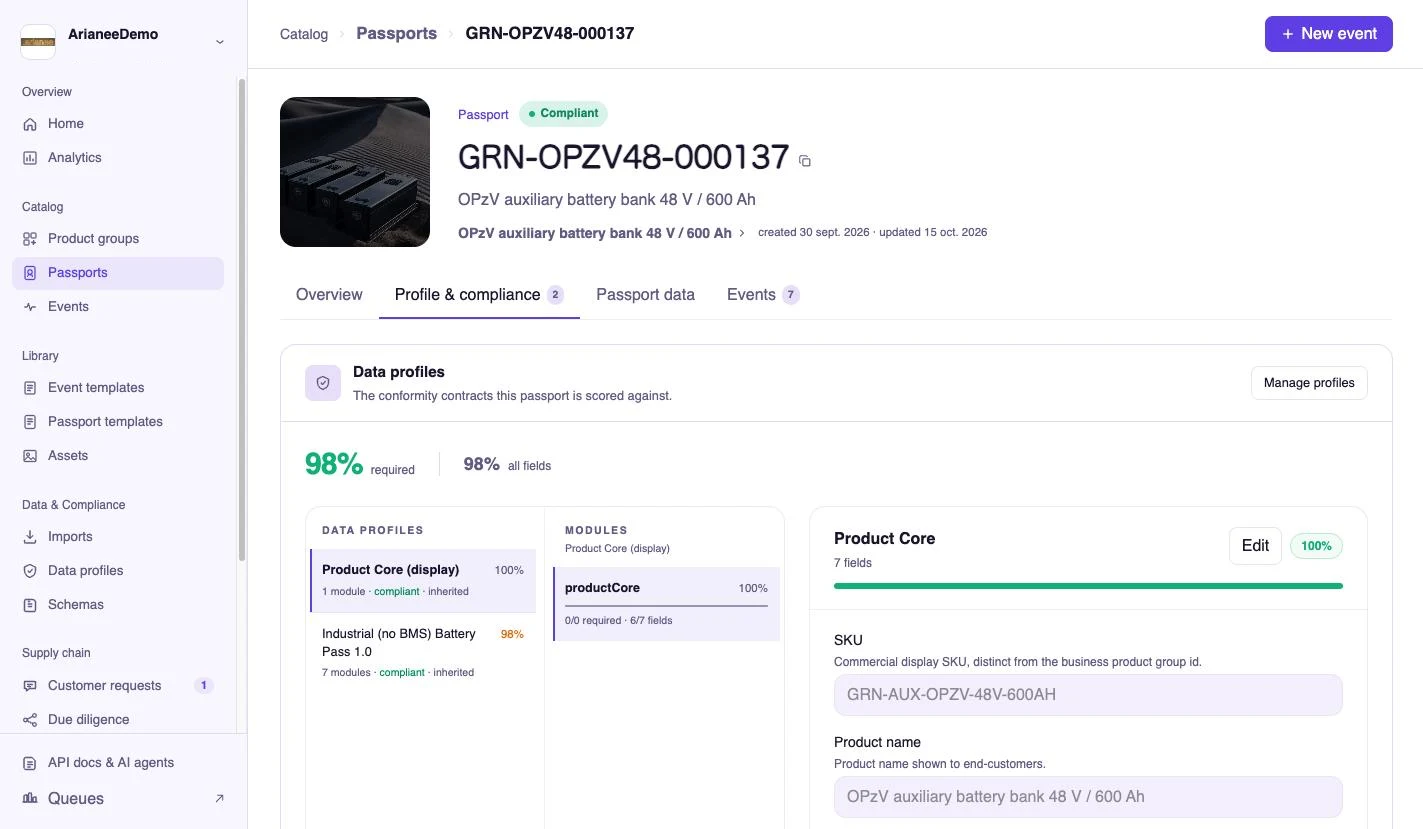Open Event templates in Library

click(x=118, y=388)
